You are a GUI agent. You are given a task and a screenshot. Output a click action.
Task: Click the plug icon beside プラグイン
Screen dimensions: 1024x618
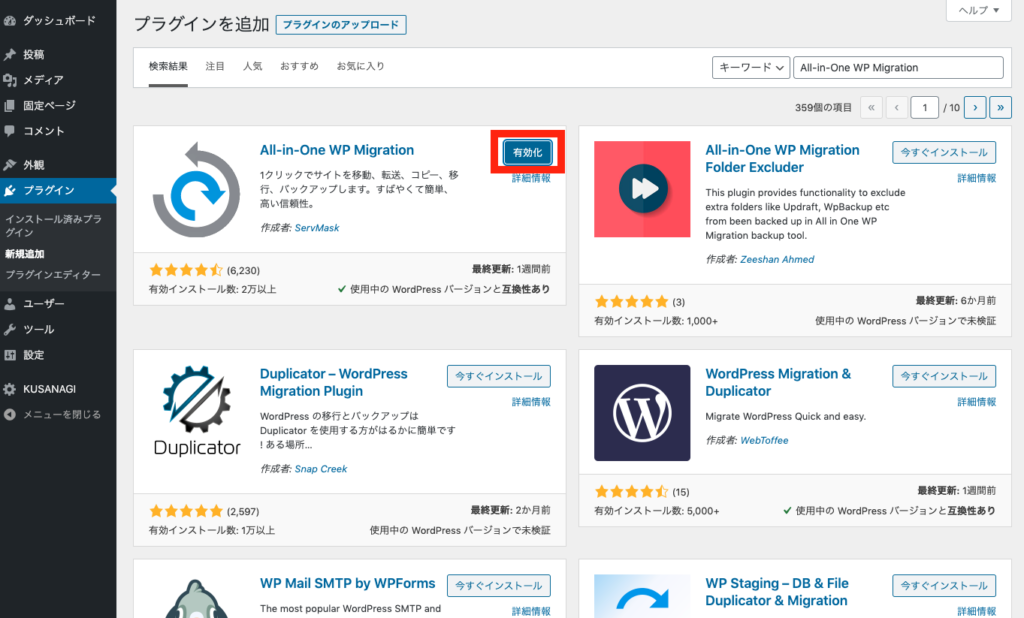pyautogui.click(x=9, y=191)
